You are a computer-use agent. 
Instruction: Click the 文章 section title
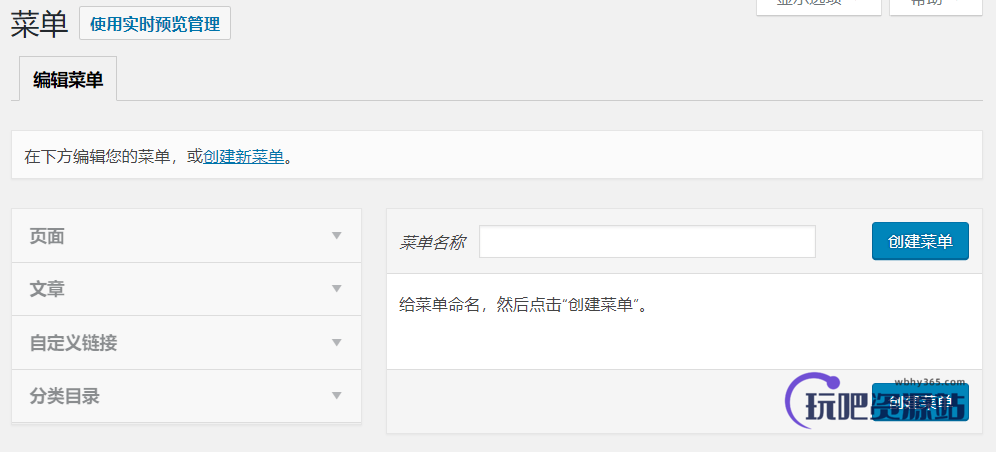click(47, 289)
